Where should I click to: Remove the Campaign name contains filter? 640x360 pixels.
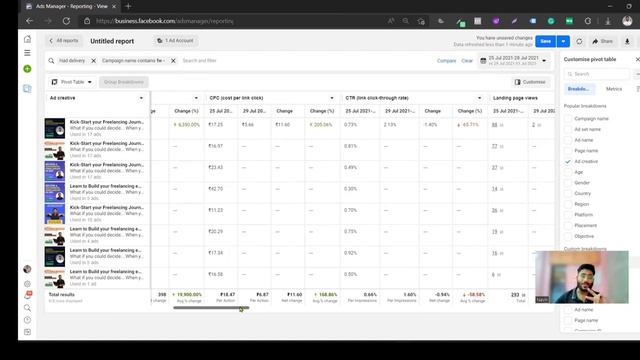(x=173, y=61)
